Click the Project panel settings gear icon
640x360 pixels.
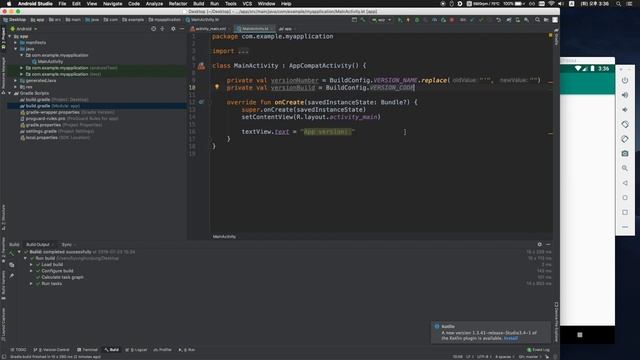[173, 29]
